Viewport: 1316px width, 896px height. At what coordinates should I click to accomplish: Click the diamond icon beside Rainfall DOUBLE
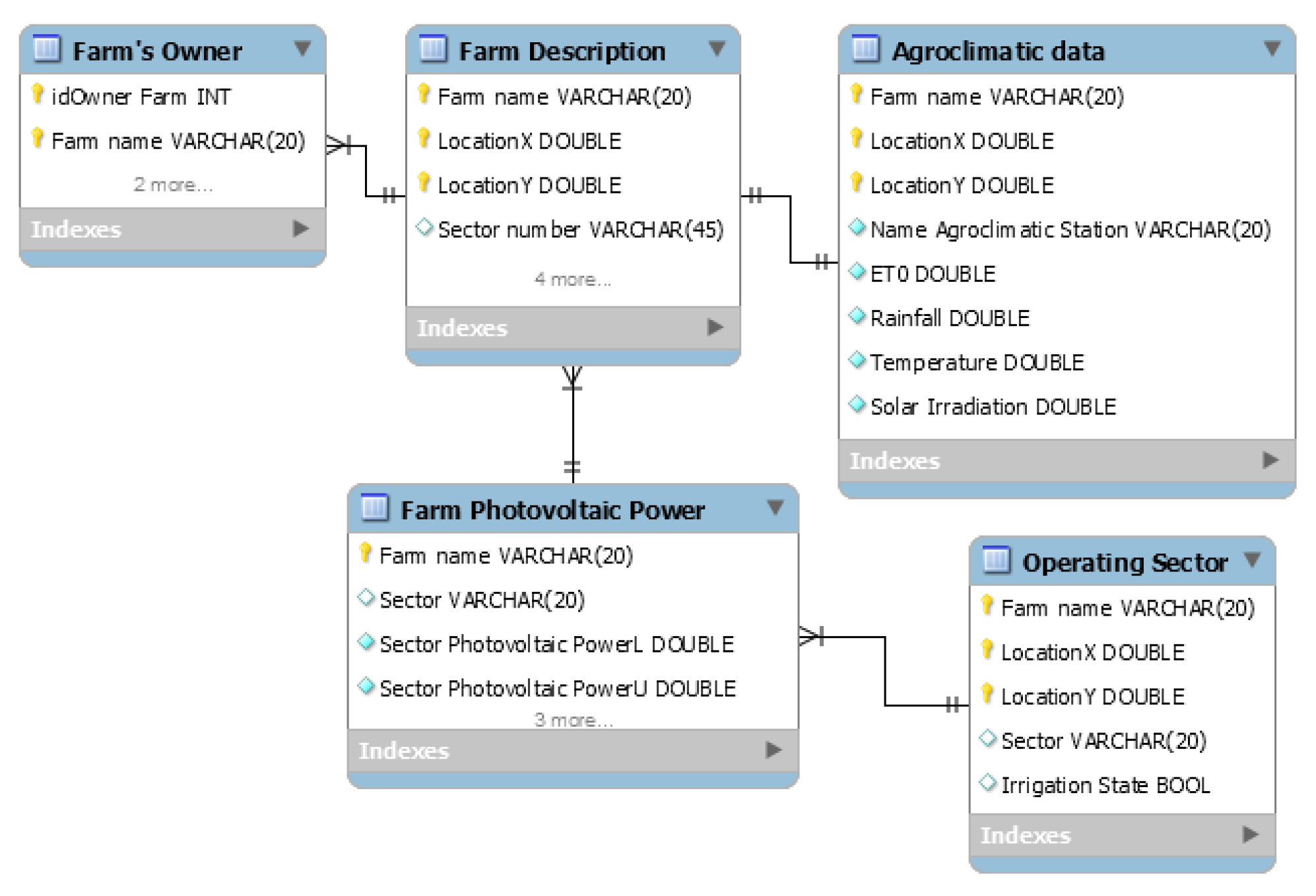pyautogui.click(x=857, y=315)
